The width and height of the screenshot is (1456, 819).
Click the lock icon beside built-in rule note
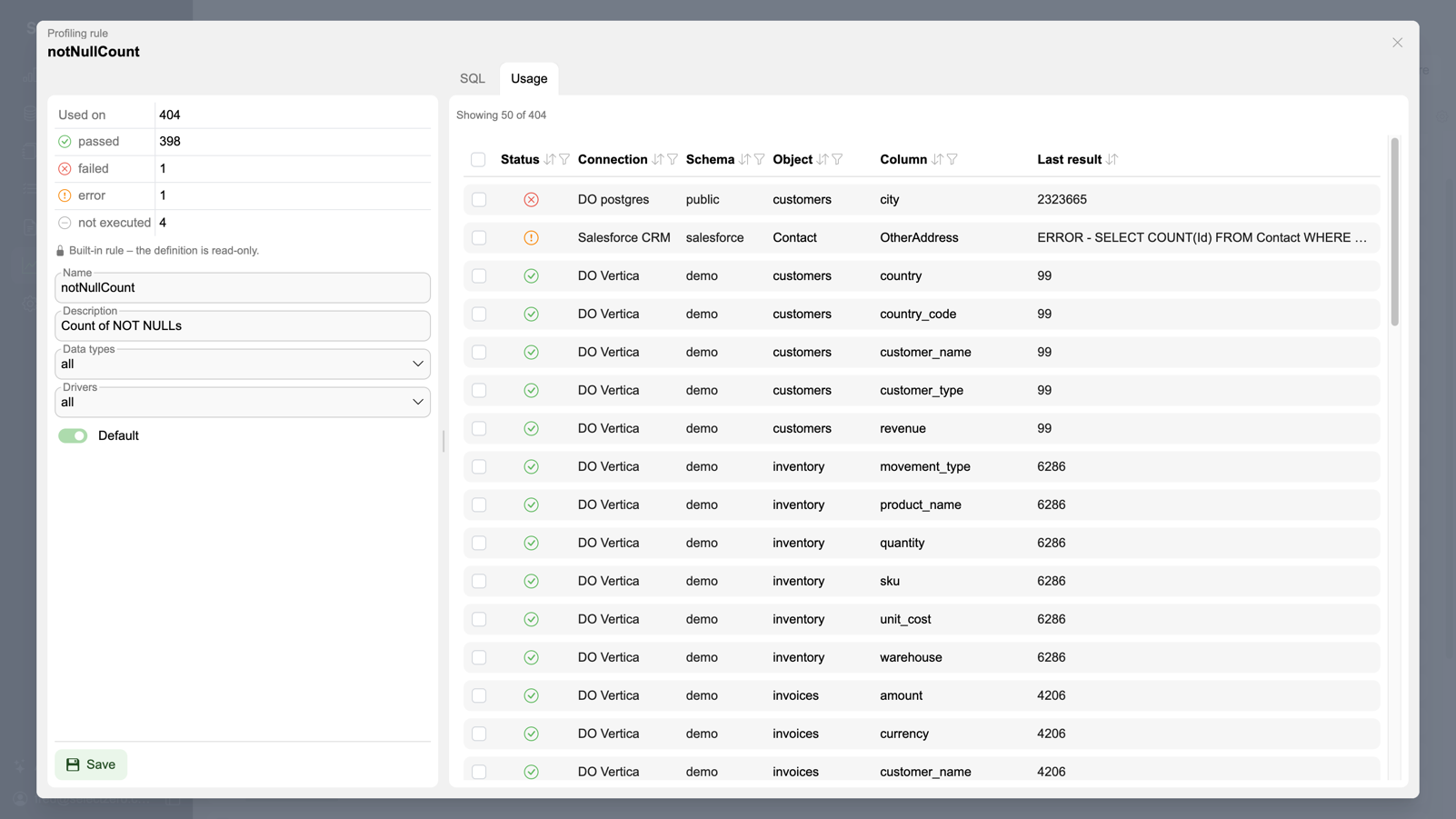60,251
